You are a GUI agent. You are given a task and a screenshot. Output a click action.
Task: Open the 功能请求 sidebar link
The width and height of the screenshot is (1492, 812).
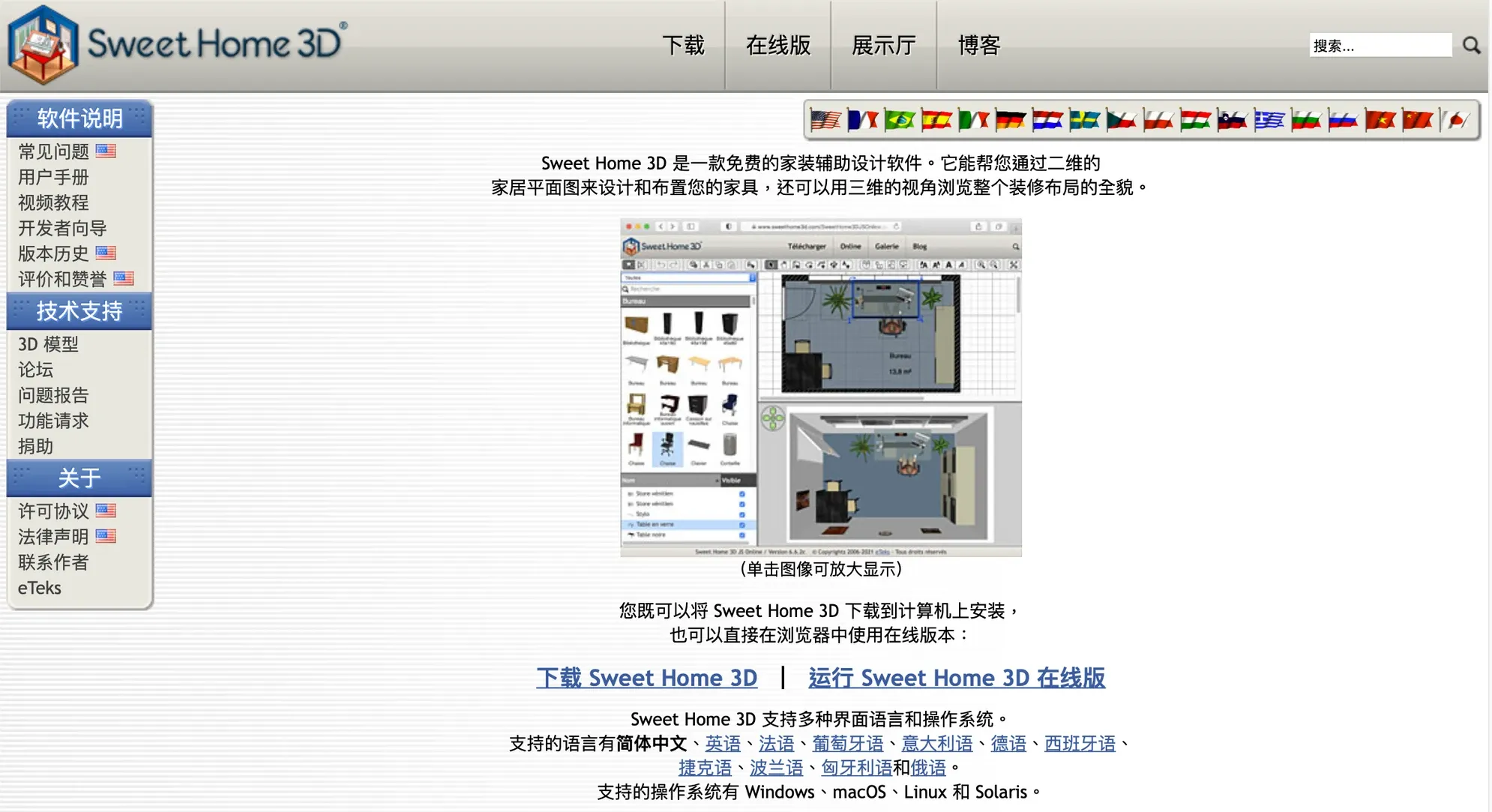pyautogui.click(x=53, y=421)
